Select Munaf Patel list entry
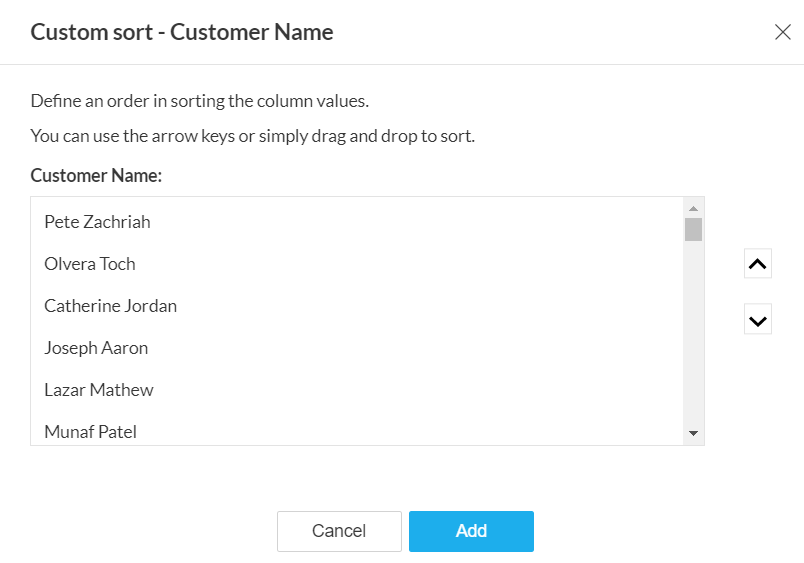The width and height of the screenshot is (804, 563). [90, 432]
